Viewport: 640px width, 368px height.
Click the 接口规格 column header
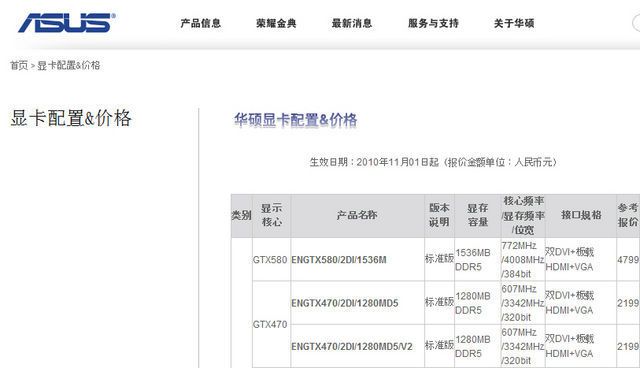[x=581, y=215]
